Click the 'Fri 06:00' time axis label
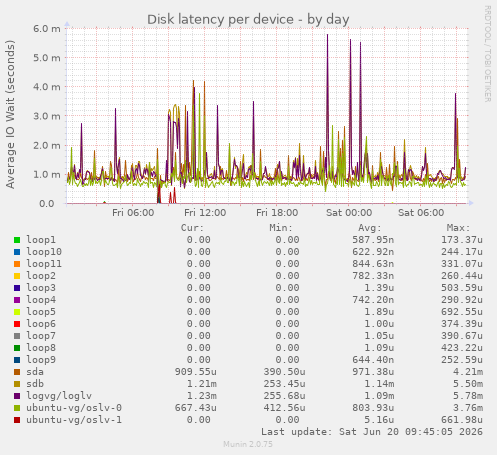This screenshot has height=455, width=497. 133,213
